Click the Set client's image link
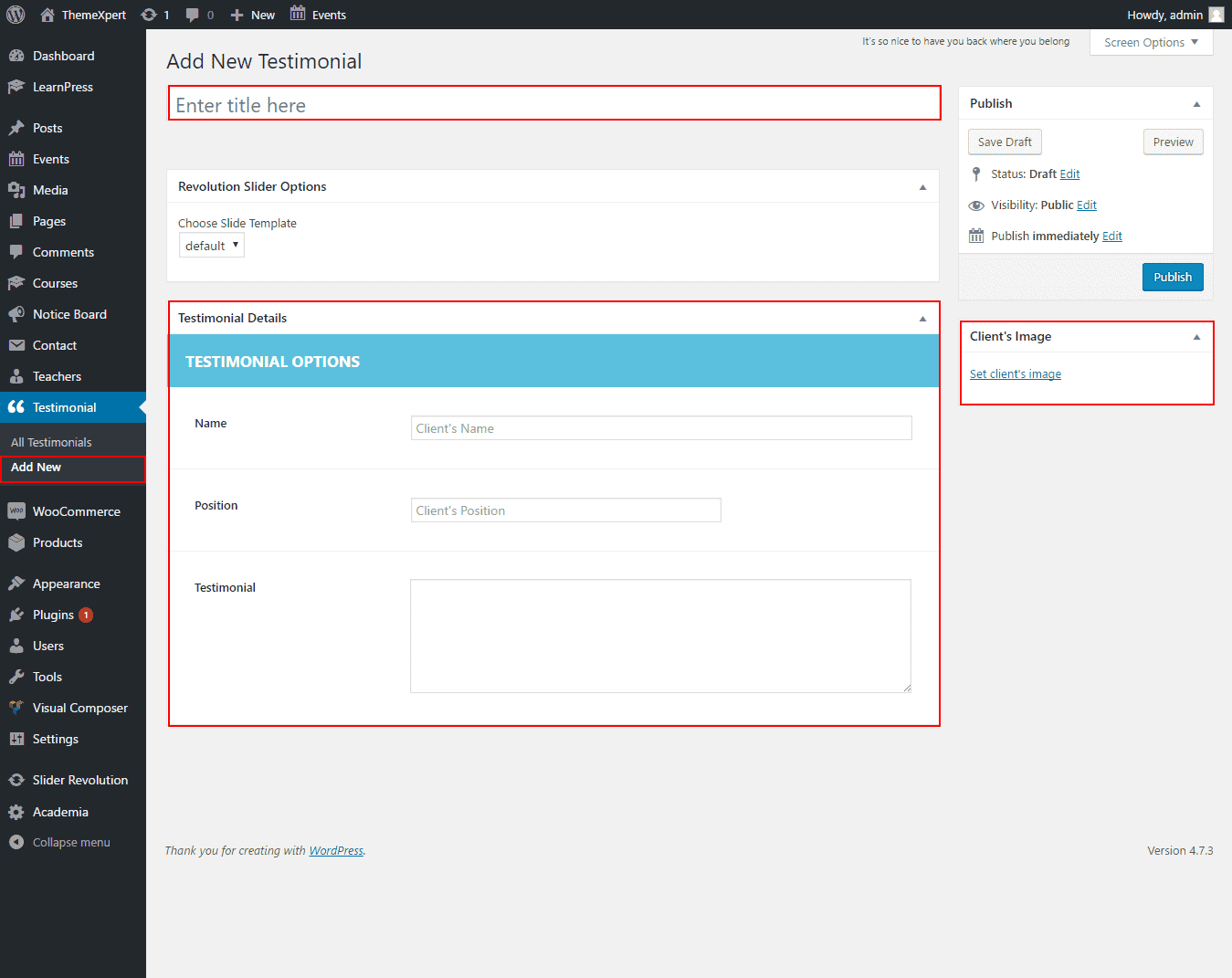 (x=1015, y=374)
